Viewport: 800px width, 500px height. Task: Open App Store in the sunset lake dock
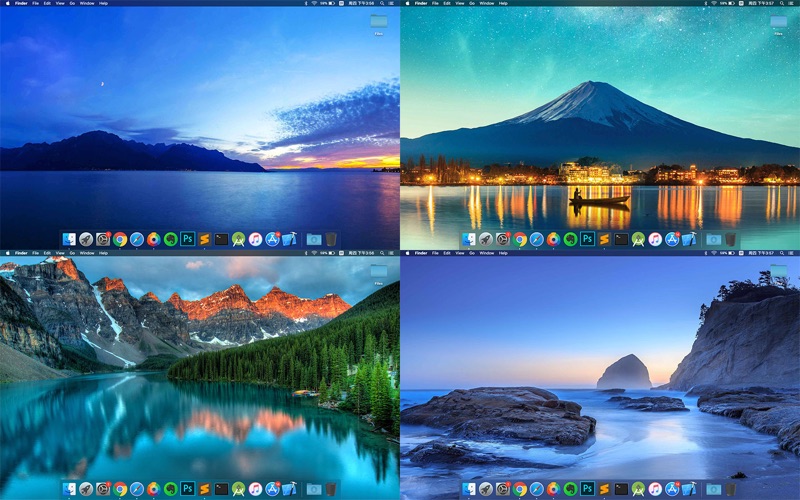click(x=272, y=239)
